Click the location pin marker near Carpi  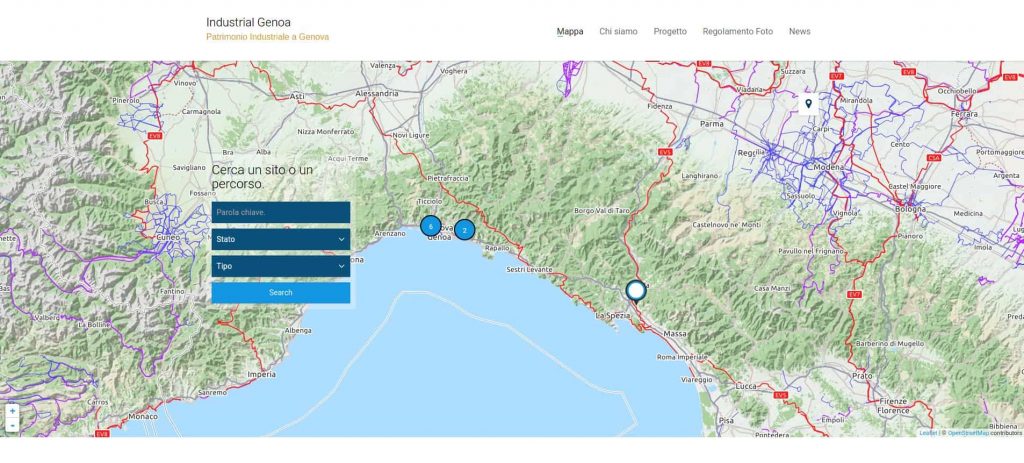tap(808, 103)
